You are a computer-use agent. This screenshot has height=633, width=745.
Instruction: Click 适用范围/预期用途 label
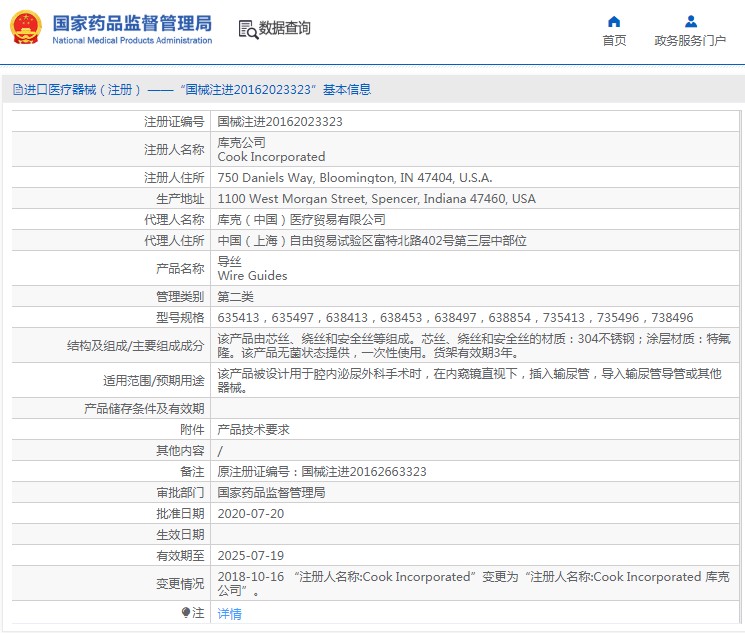coord(153,381)
